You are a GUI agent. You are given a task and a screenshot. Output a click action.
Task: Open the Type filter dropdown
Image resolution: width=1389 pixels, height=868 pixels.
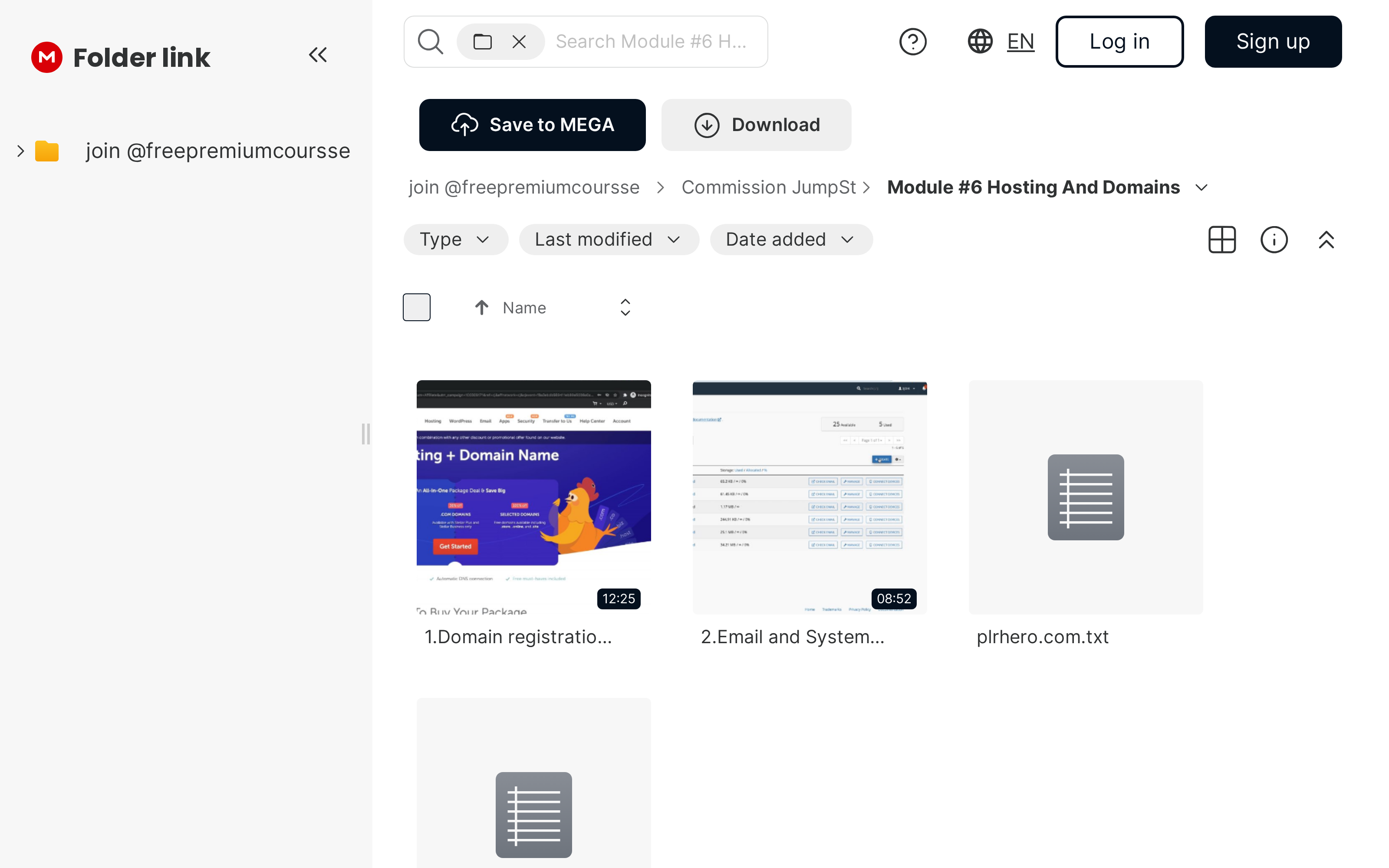coord(456,240)
